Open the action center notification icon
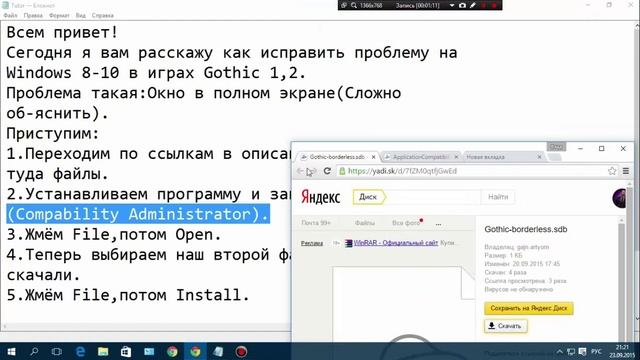Image resolution: width=640 pixels, height=360 pixels. 582,352
